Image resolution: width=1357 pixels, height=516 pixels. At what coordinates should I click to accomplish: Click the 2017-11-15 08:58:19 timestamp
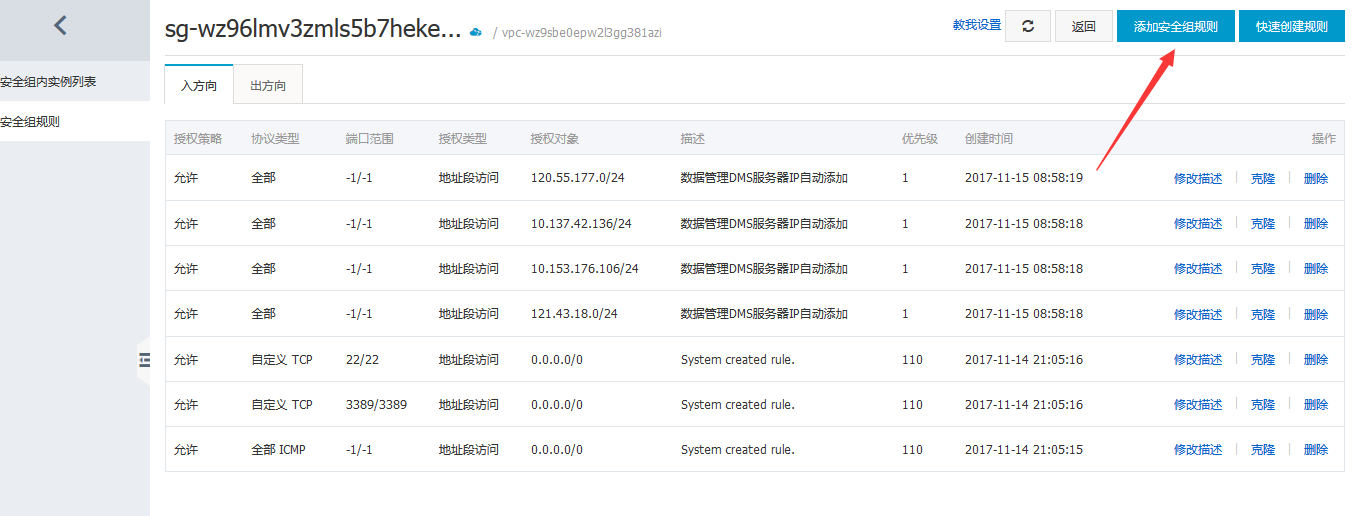tap(1024, 178)
